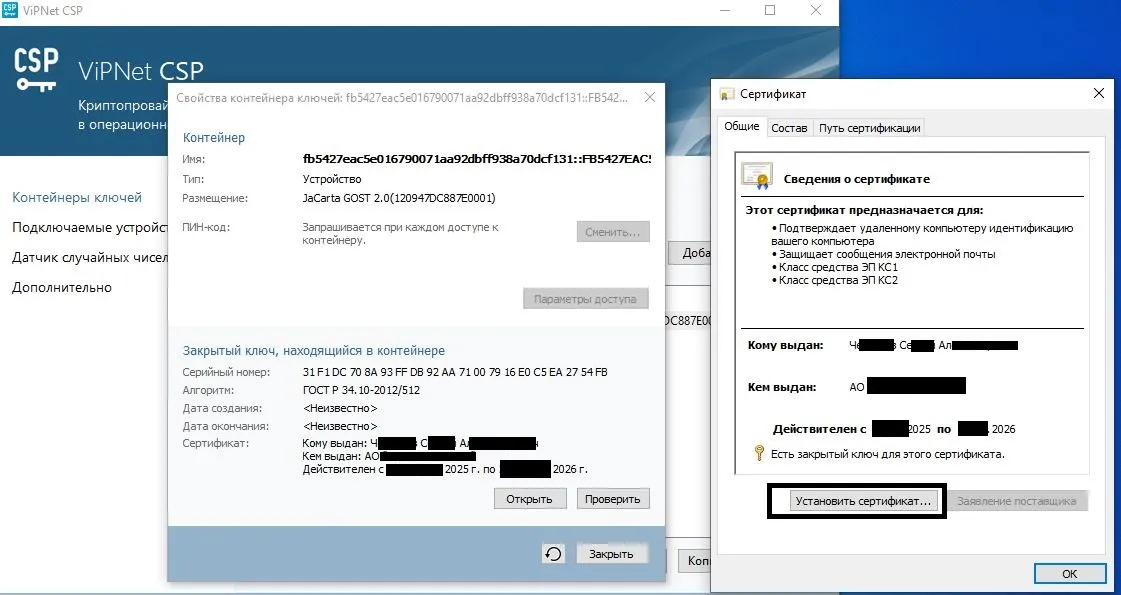Maximize the ViPNet CSP main window

tap(770, 10)
